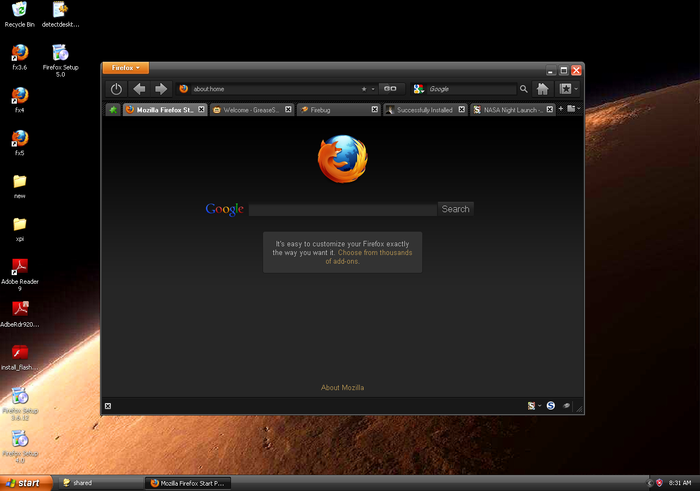Select the AdbeRdr920 installer icon
700x491 pixels.
click(20, 314)
